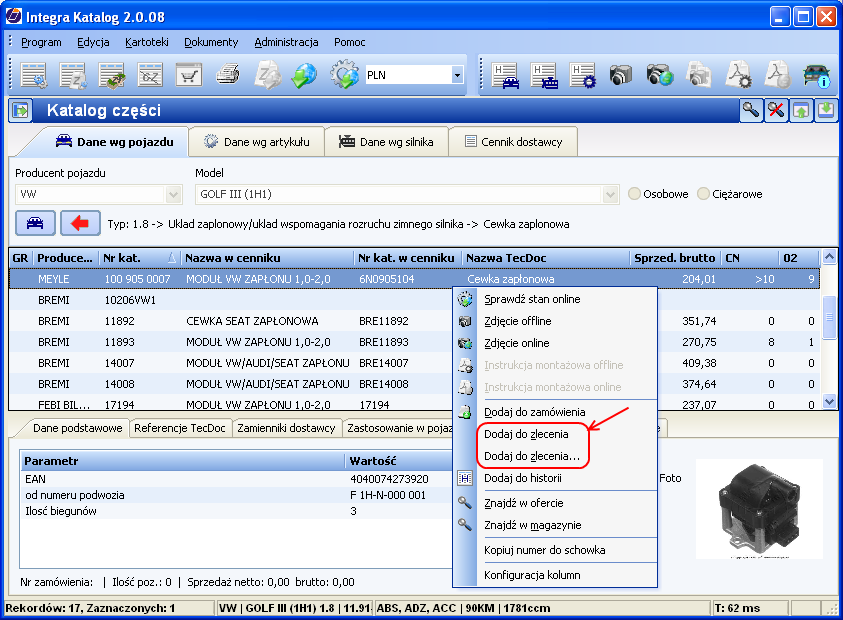Click the clear filter red X icon
Image resolution: width=843 pixels, height=620 pixels.
[x=776, y=111]
